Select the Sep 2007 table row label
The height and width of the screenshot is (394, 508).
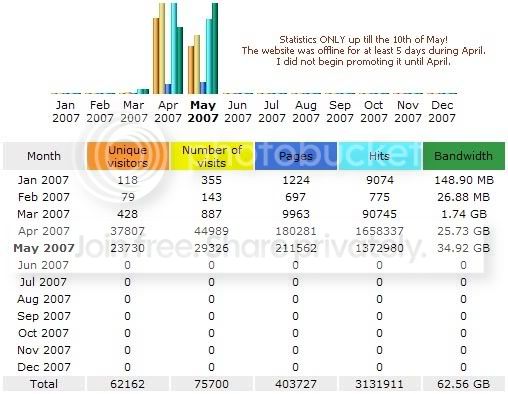click(44, 316)
